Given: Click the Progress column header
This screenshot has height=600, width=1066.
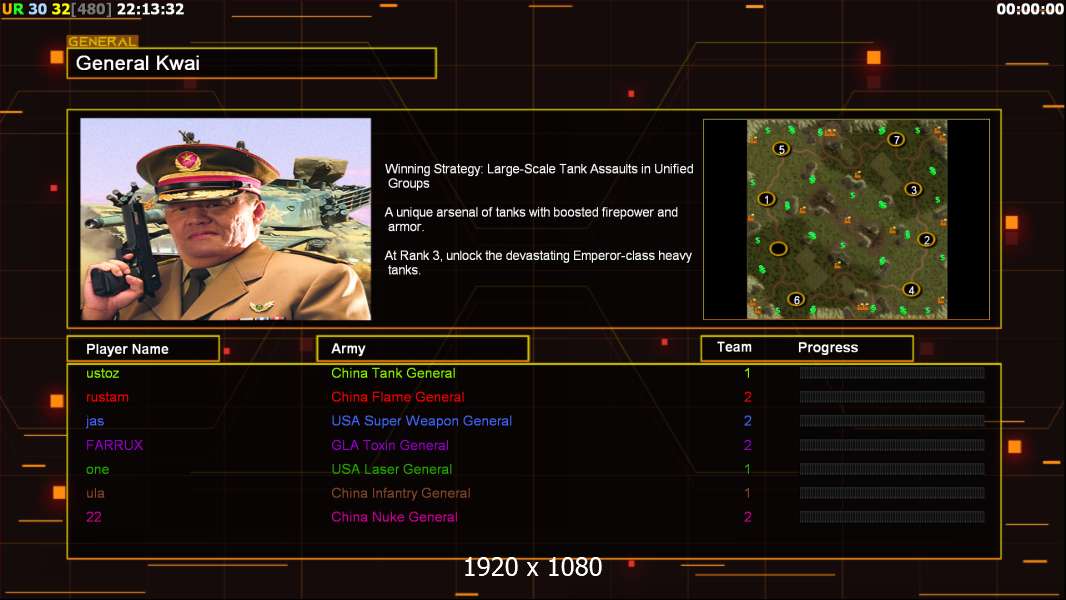Looking at the screenshot, I should 828,347.
